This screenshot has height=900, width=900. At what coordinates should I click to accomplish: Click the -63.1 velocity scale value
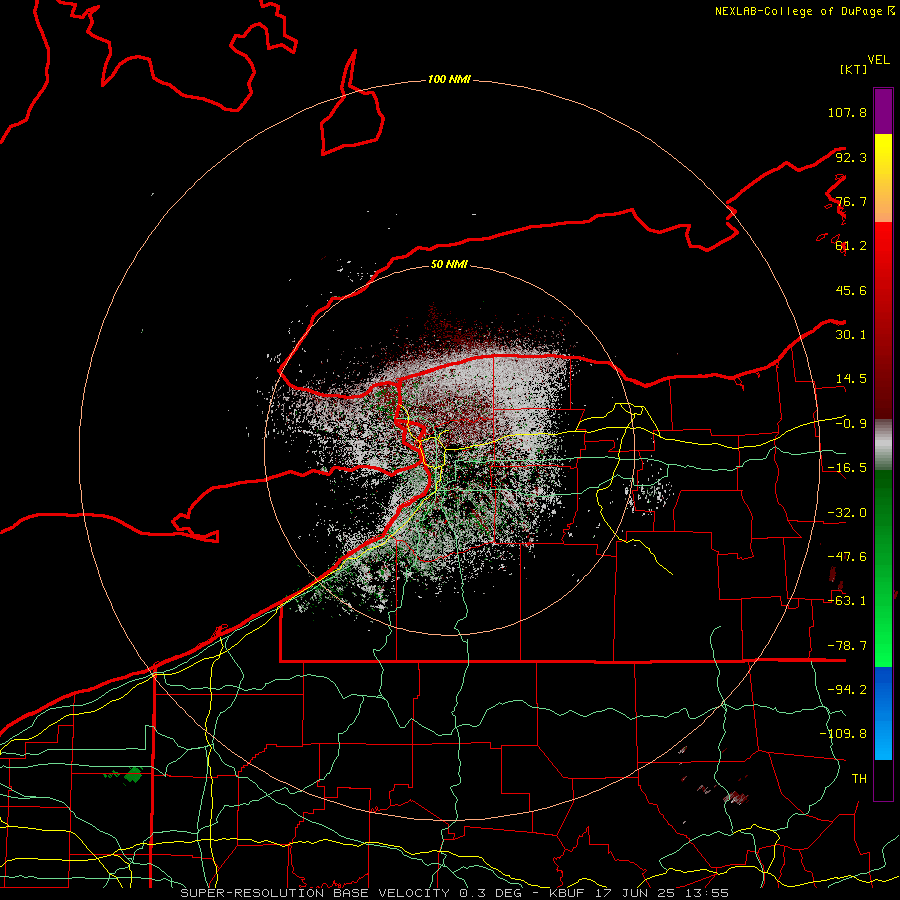coord(847,601)
